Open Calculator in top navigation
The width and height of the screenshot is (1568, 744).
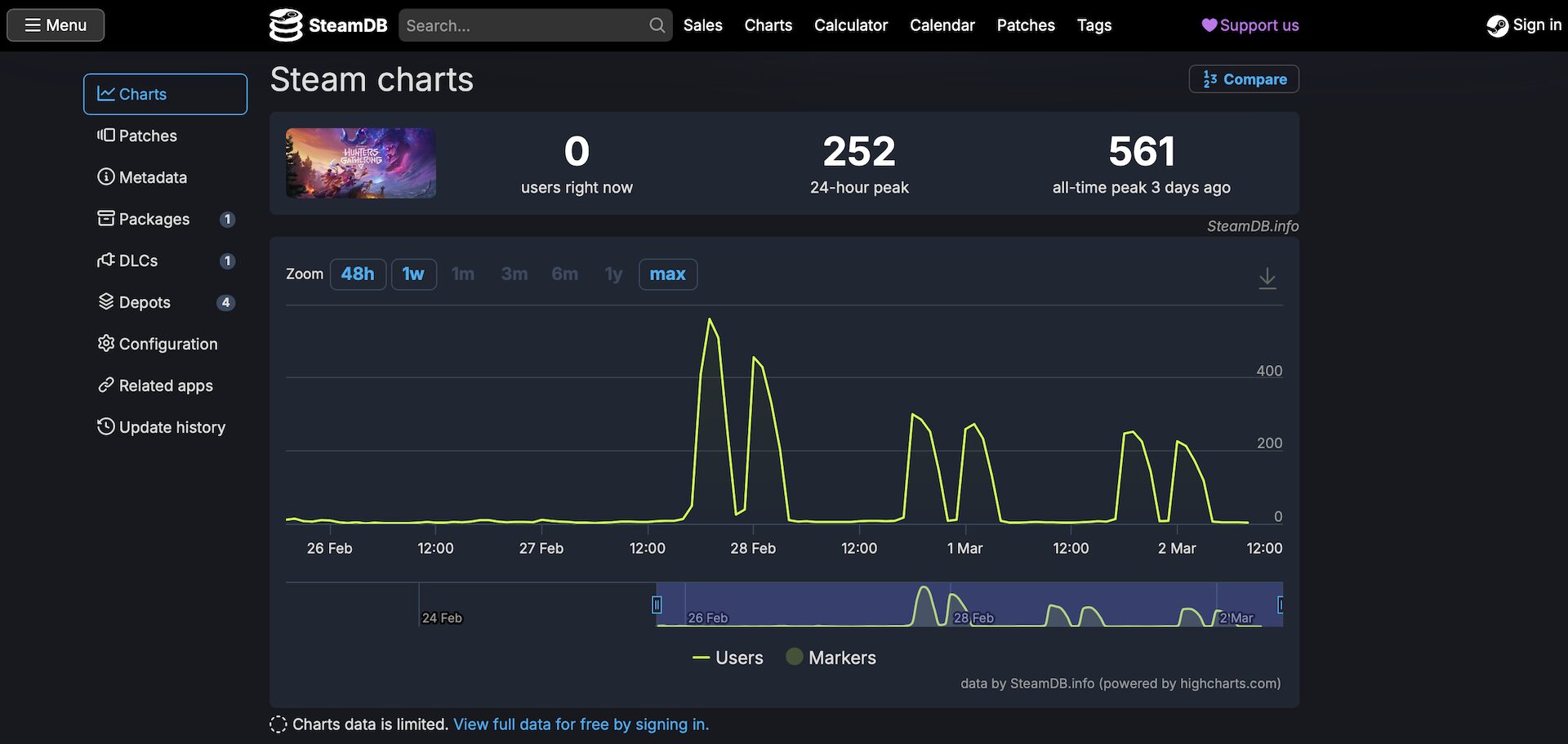coord(850,25)
